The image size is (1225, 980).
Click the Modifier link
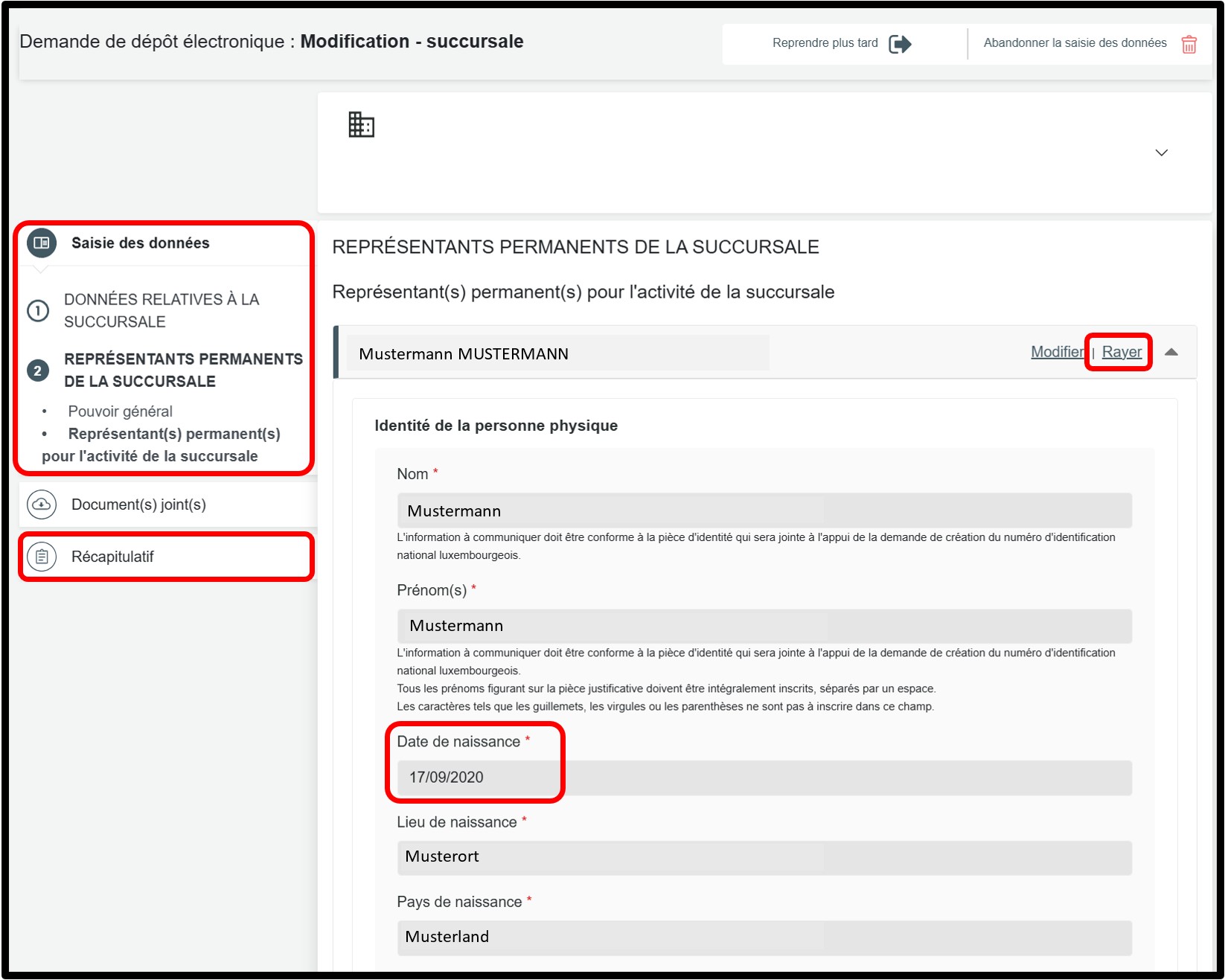[1056, 352]
